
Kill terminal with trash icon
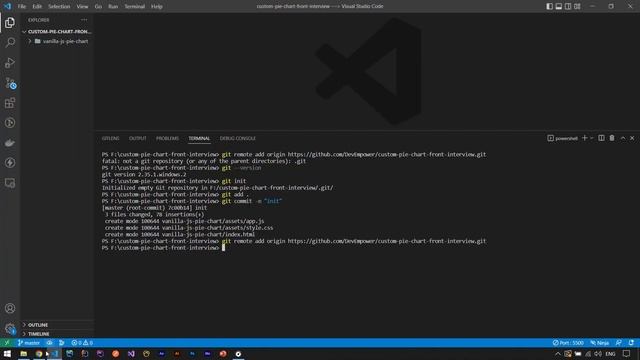(x=612, y=138)
